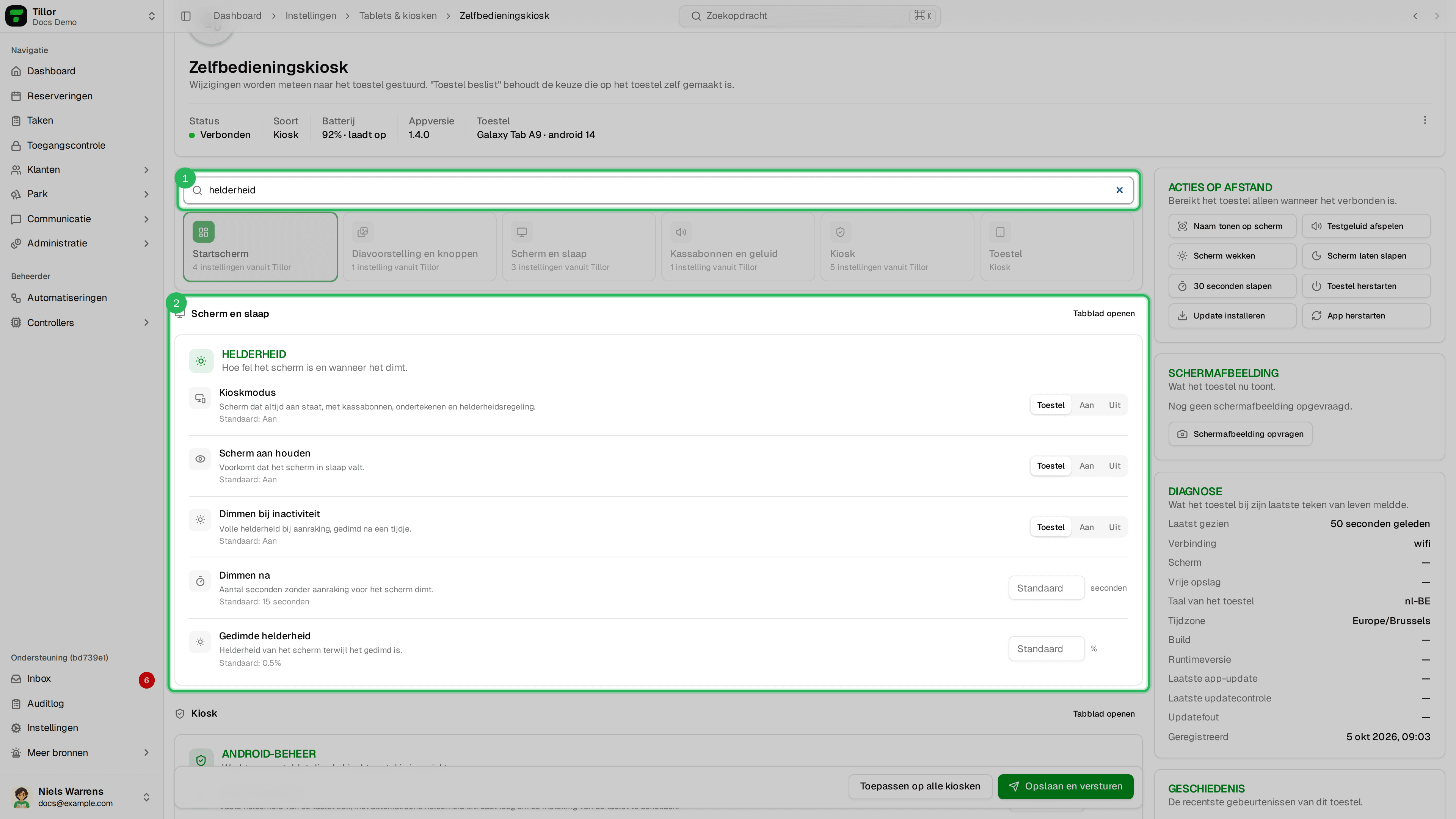This screenshot has height=819, width=1456.
Task: Set Scherm aan houden to Aan
Action: coord(1086,466)
